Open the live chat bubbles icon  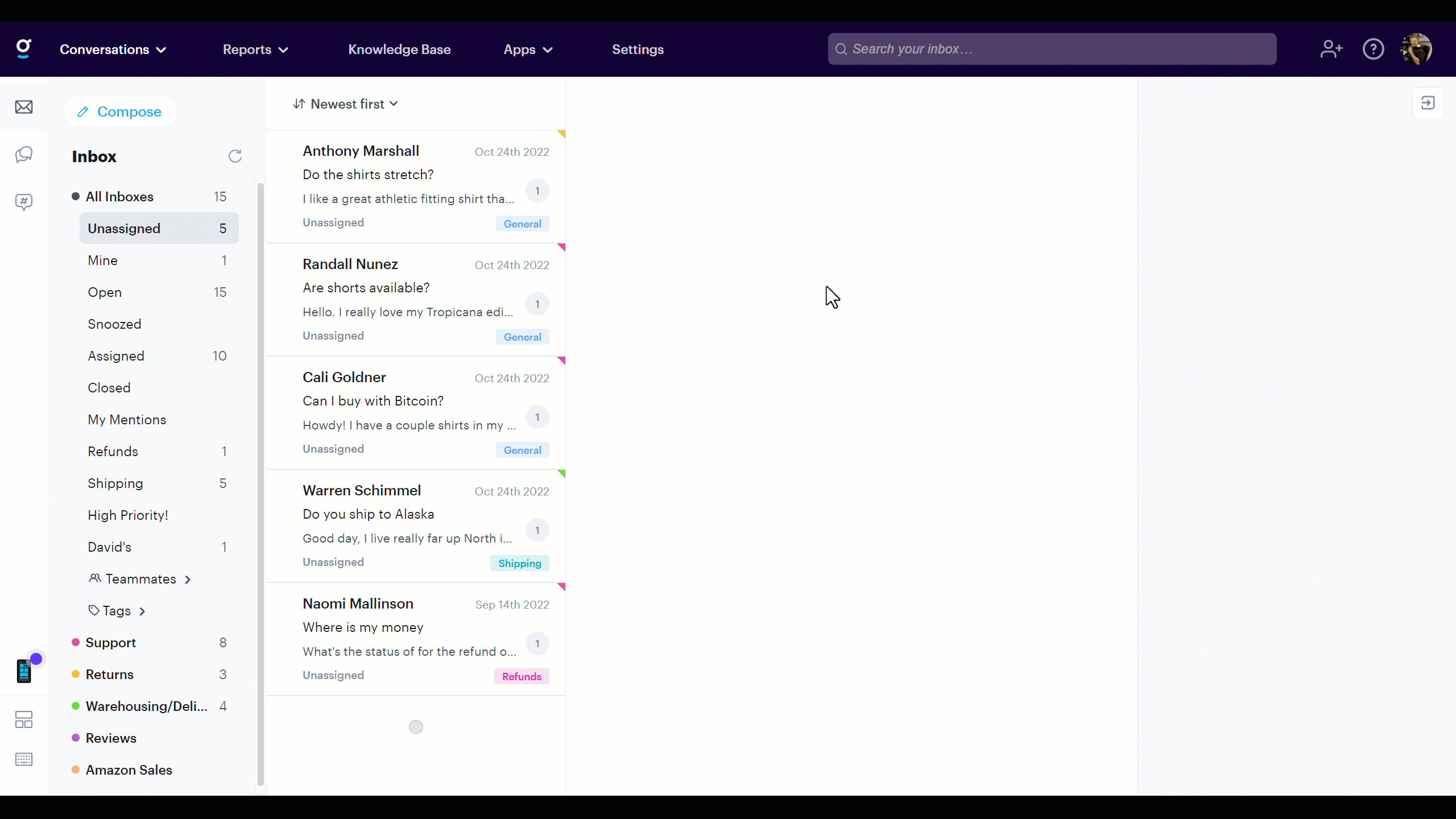(24, 155)
